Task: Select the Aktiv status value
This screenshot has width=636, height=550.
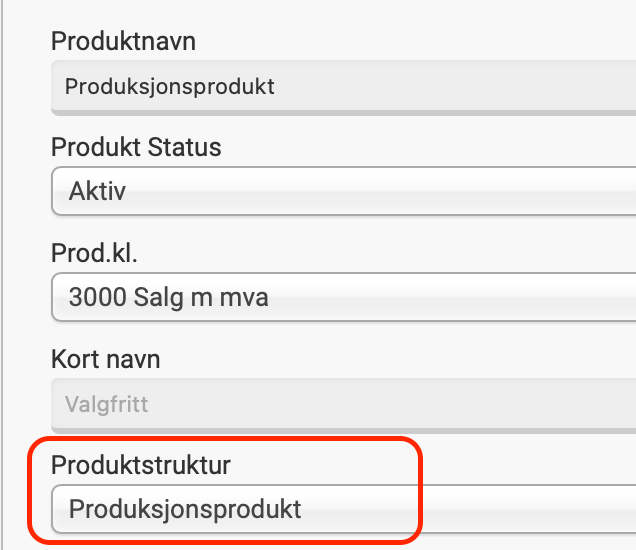Action: click(97, 191)
